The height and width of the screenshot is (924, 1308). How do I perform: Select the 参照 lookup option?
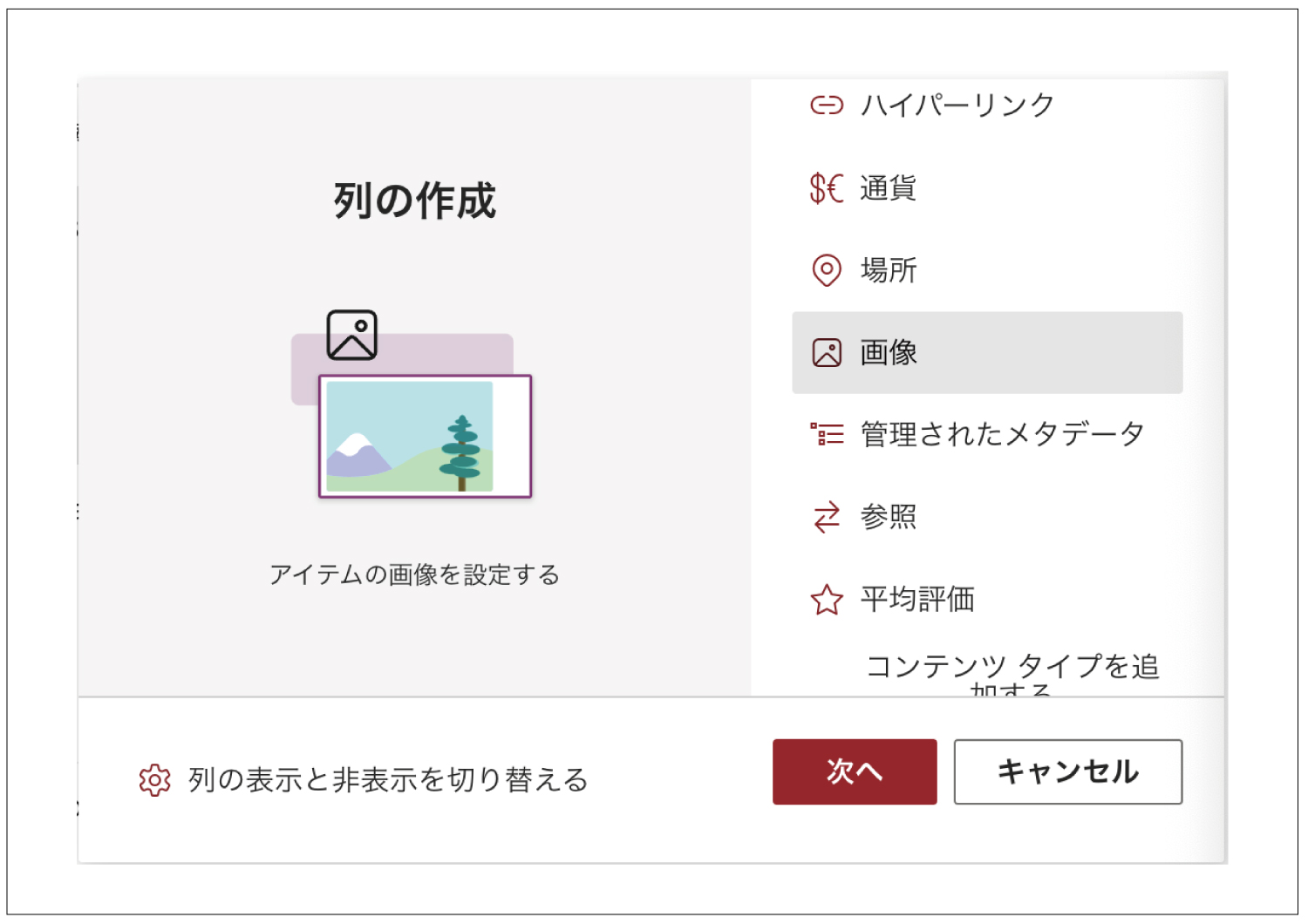tap(987, 517)
